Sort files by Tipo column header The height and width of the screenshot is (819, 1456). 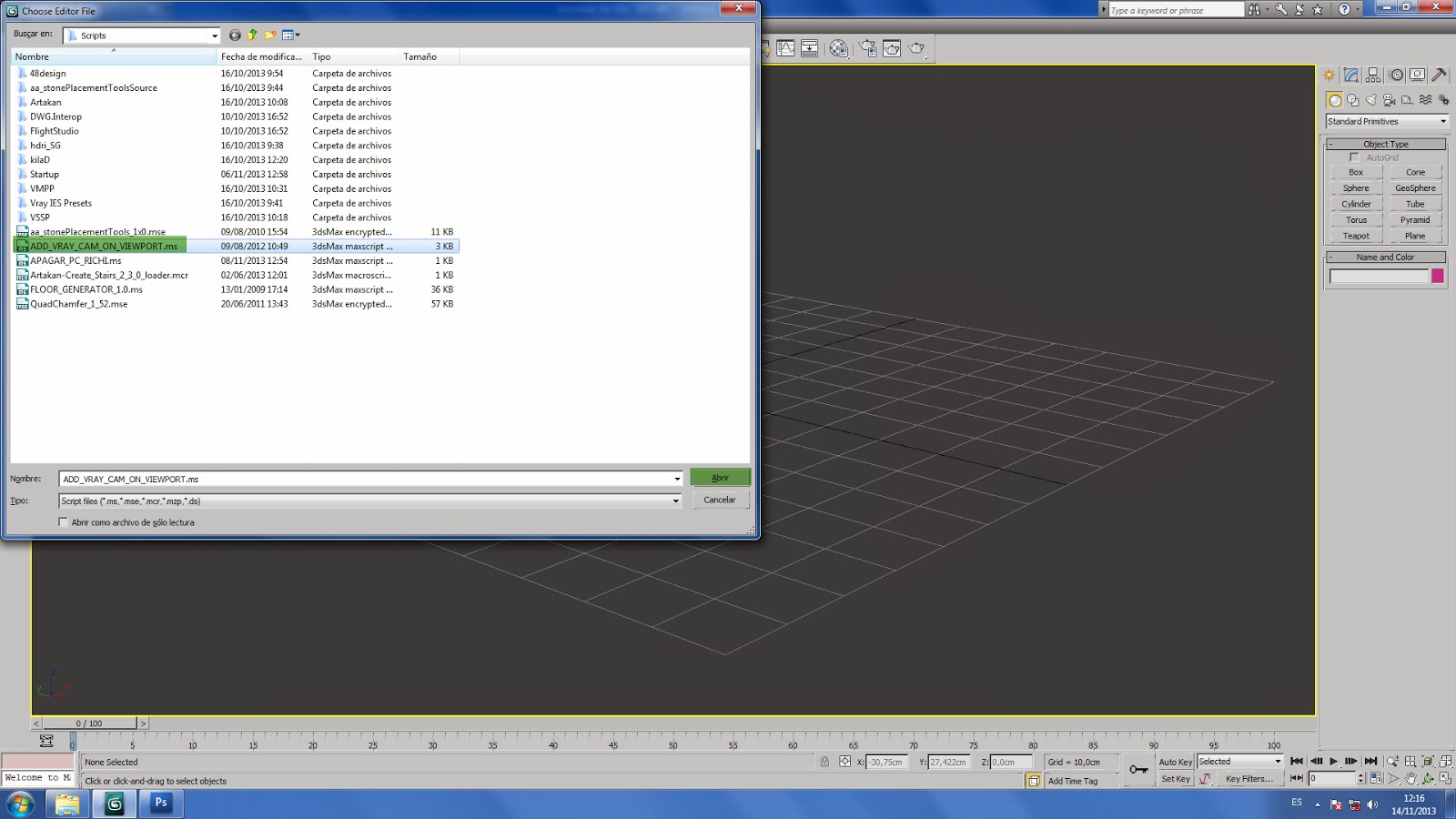pyautogui.click(x=353, y=56)
